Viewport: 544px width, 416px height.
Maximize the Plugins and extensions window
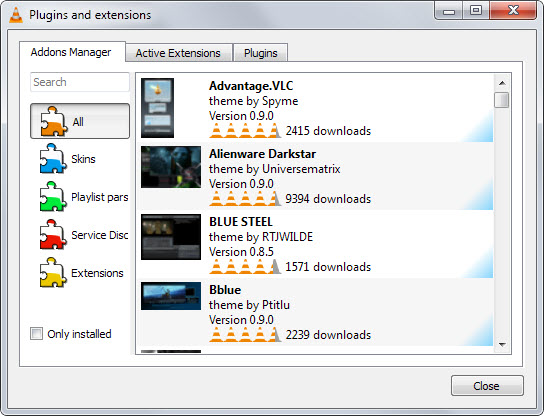tap(476, 11)
